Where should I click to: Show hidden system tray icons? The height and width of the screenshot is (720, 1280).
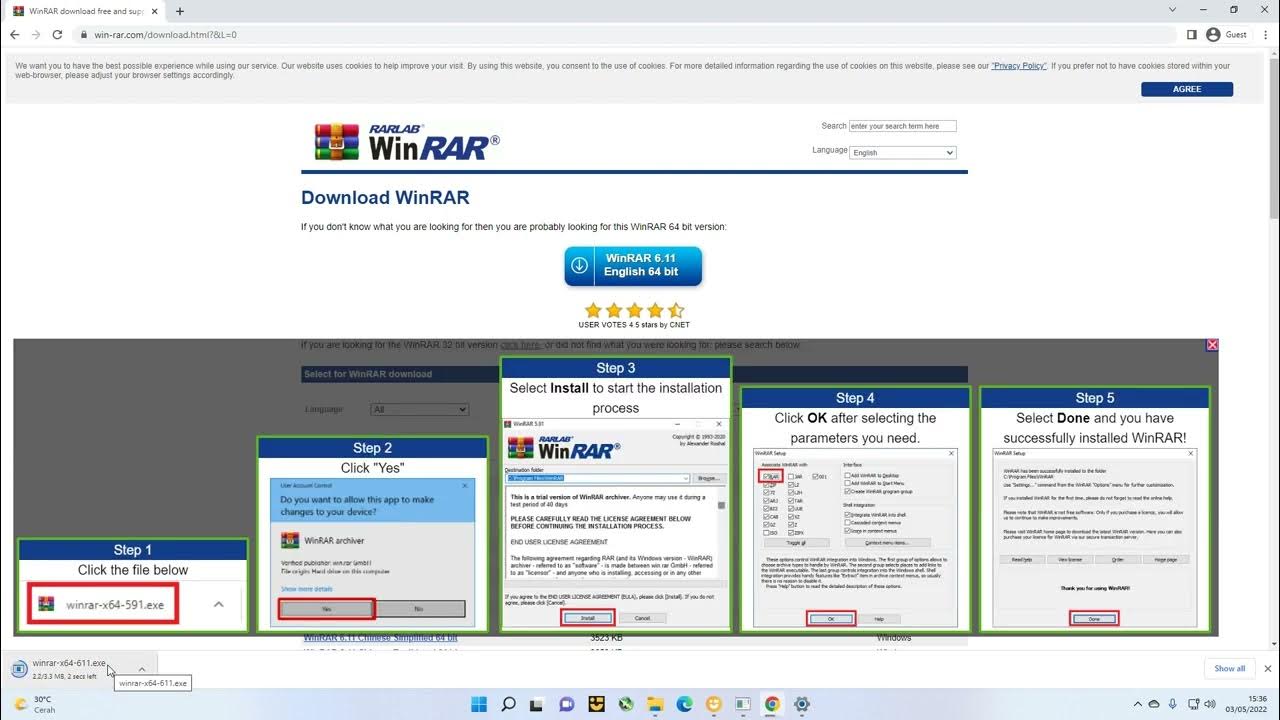point(1137,704)
